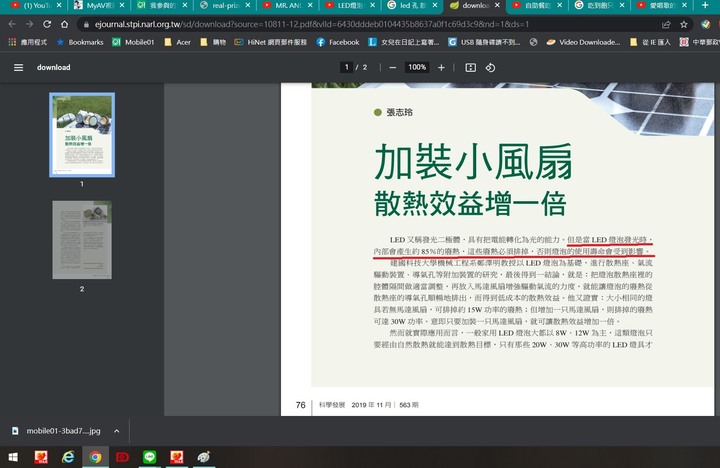Open the LINE app from the taskbar
Viewport: 720px width, 468px height.
[150, 457]
